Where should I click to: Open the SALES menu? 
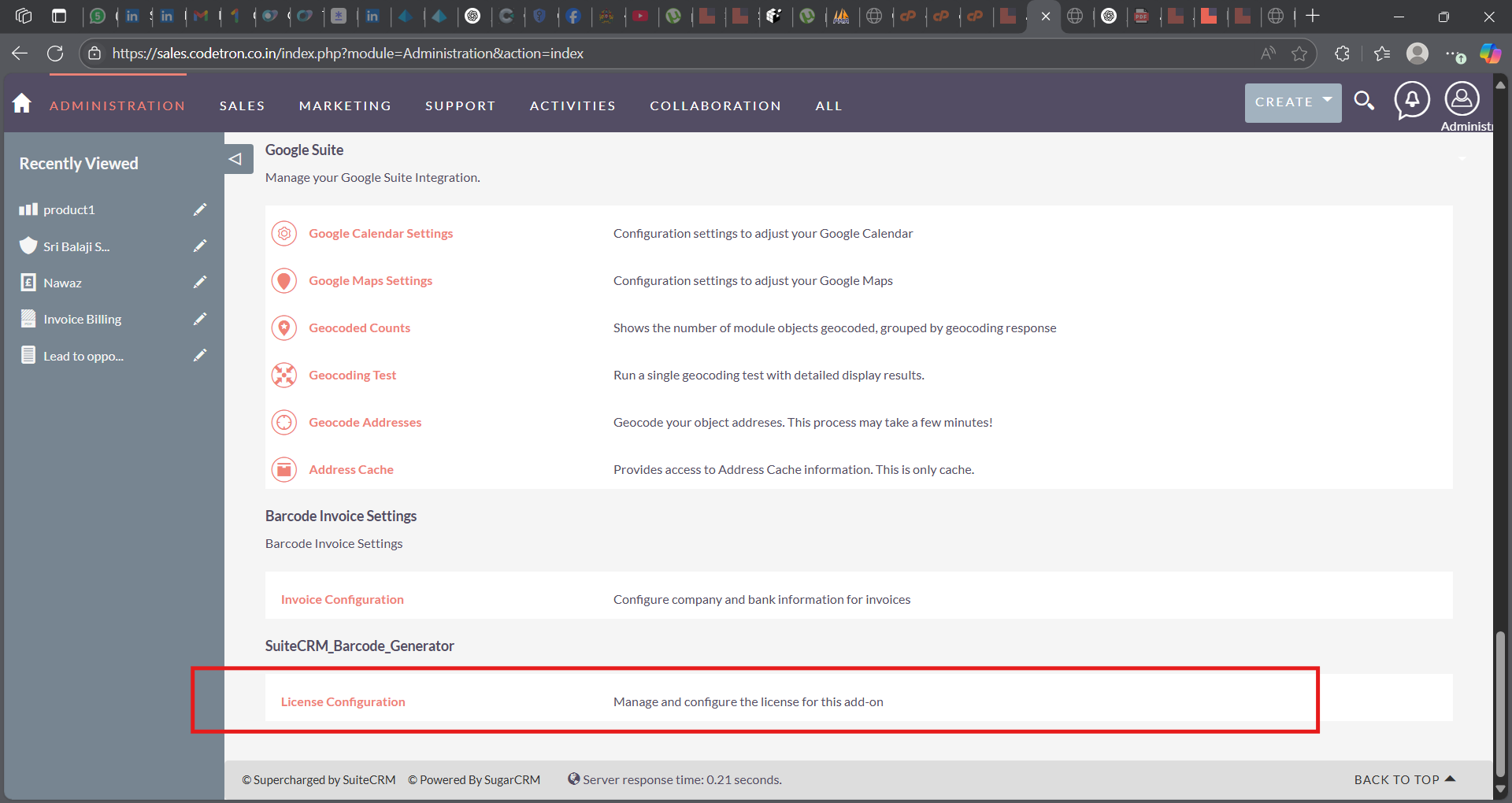242,105
